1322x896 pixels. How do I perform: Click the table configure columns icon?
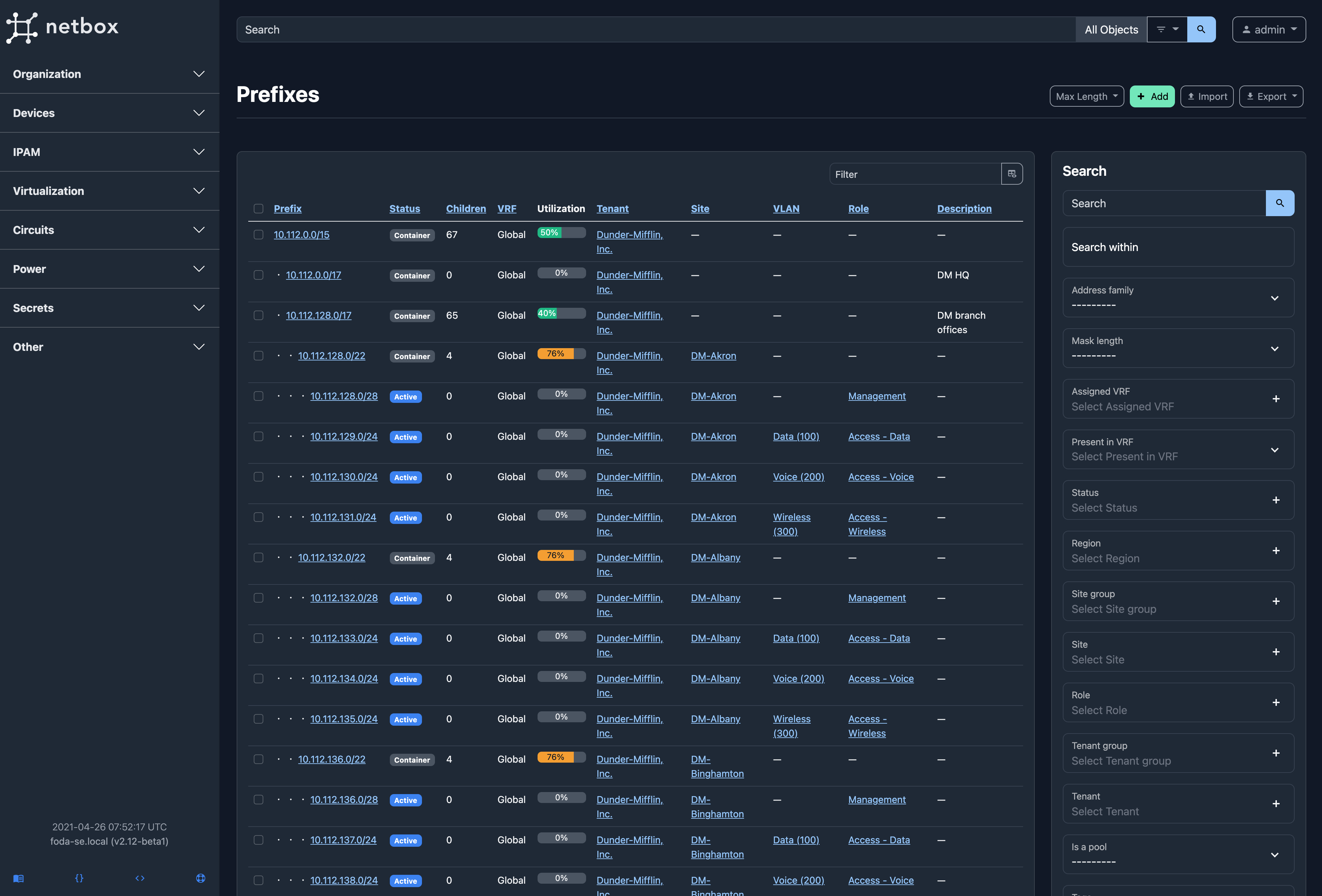[1012, 174]
